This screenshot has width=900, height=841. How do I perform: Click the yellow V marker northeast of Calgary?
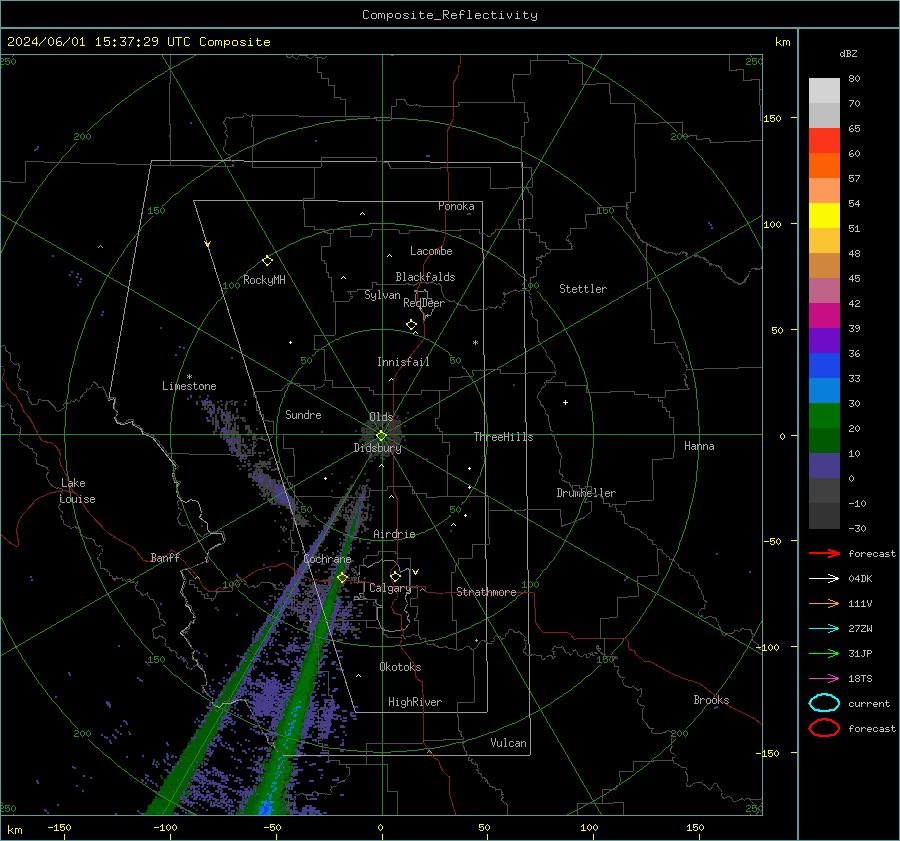click(x=416, y=572)
